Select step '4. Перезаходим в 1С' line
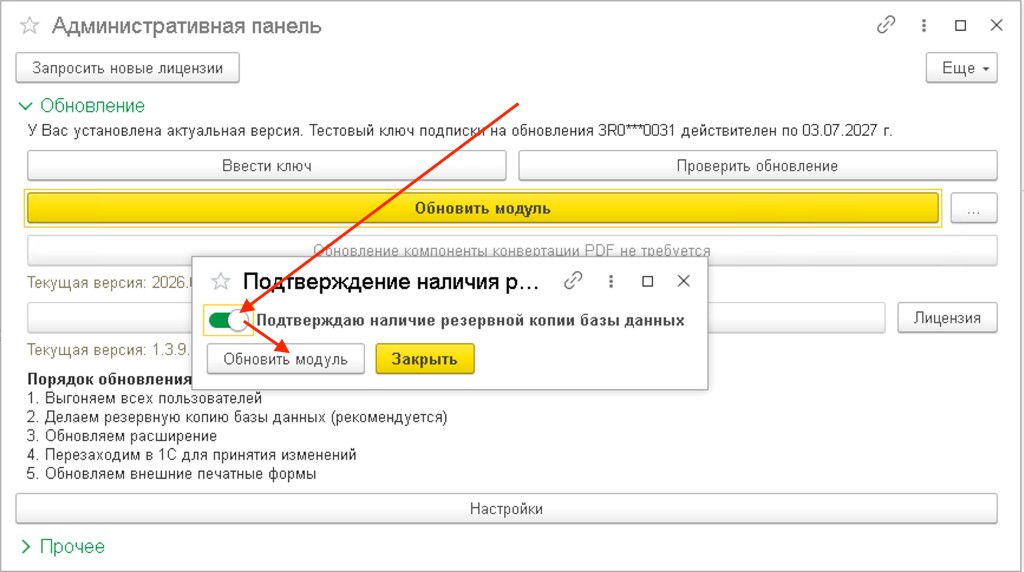 coord(191,455)
